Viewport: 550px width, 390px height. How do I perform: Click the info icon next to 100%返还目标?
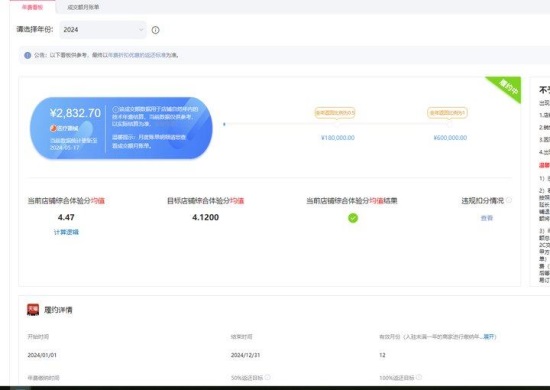tap(419, 377)
